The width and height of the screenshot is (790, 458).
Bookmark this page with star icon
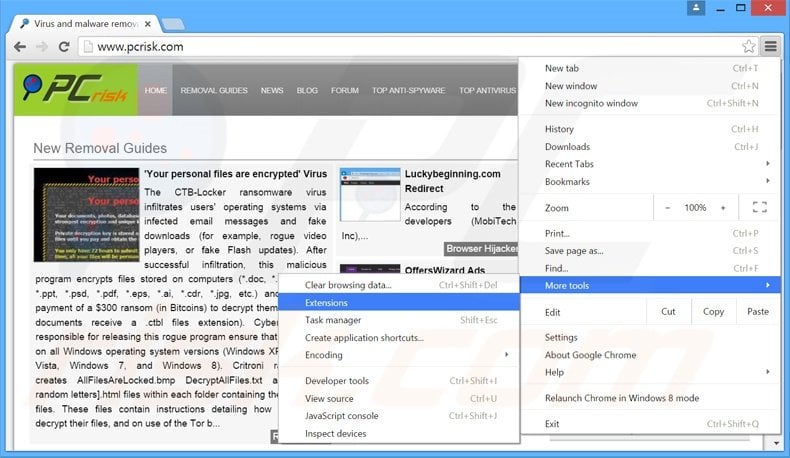point(749,47)
